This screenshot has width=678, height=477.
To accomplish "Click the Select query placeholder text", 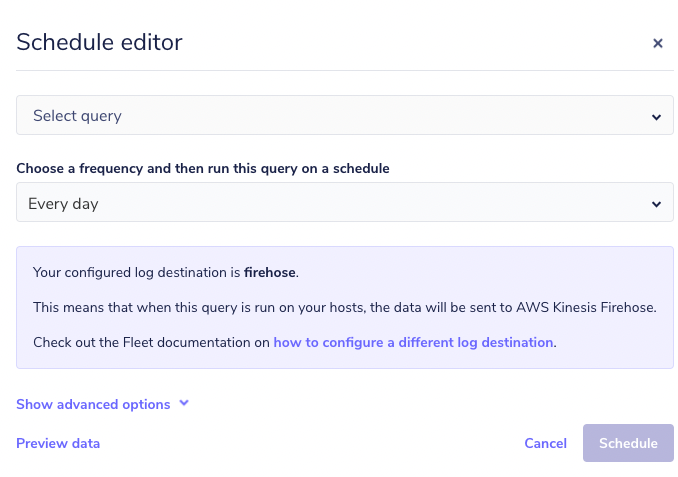I will click(77, 116).
